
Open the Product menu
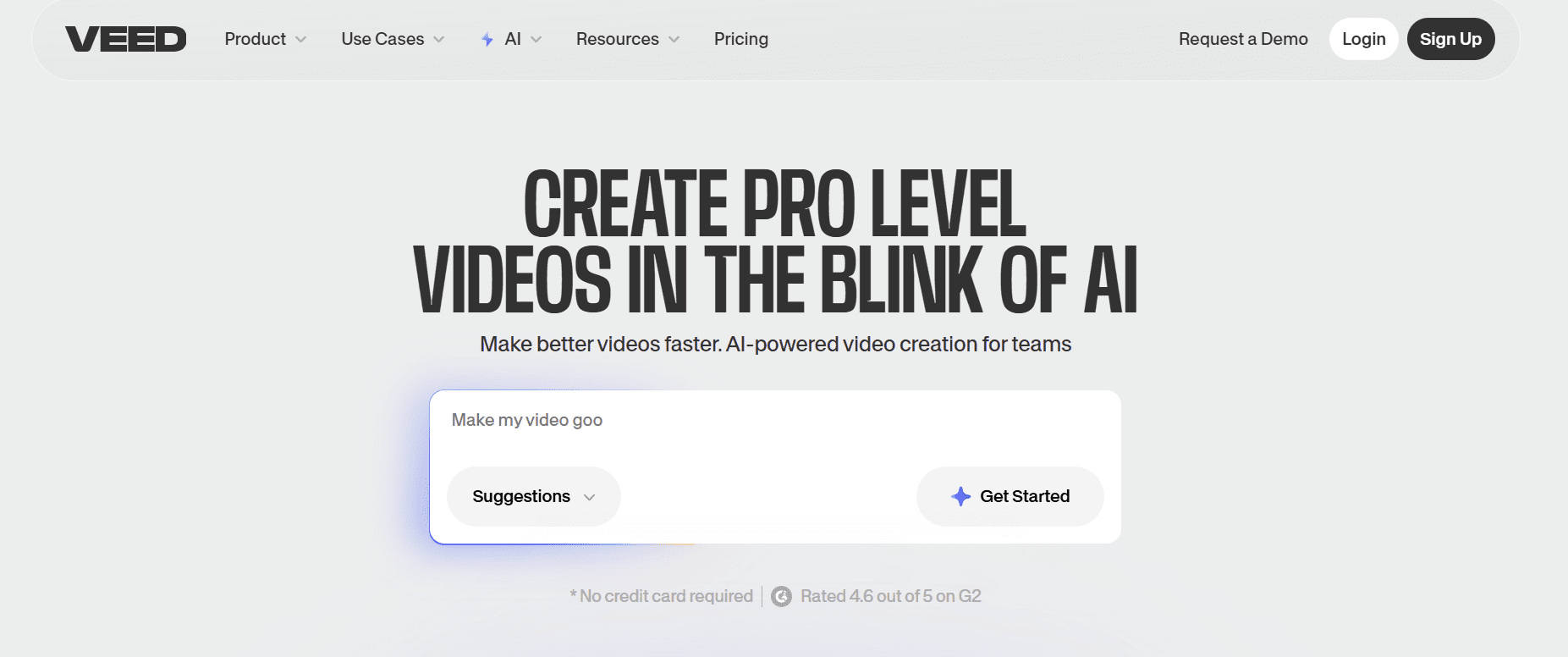point(266,39)
